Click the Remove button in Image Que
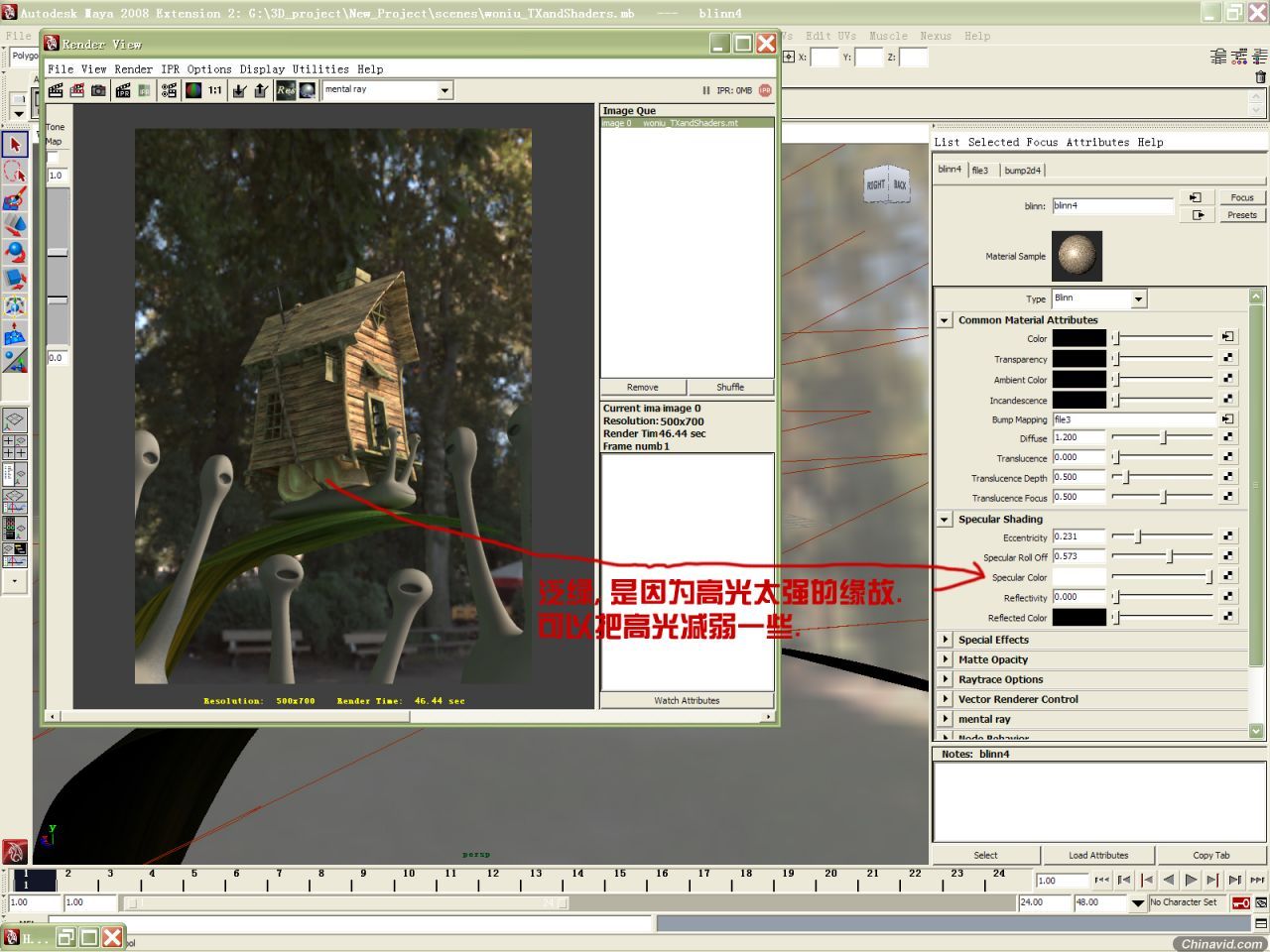Viewport: 1270px width, 952px height. (x=643, y=387)
